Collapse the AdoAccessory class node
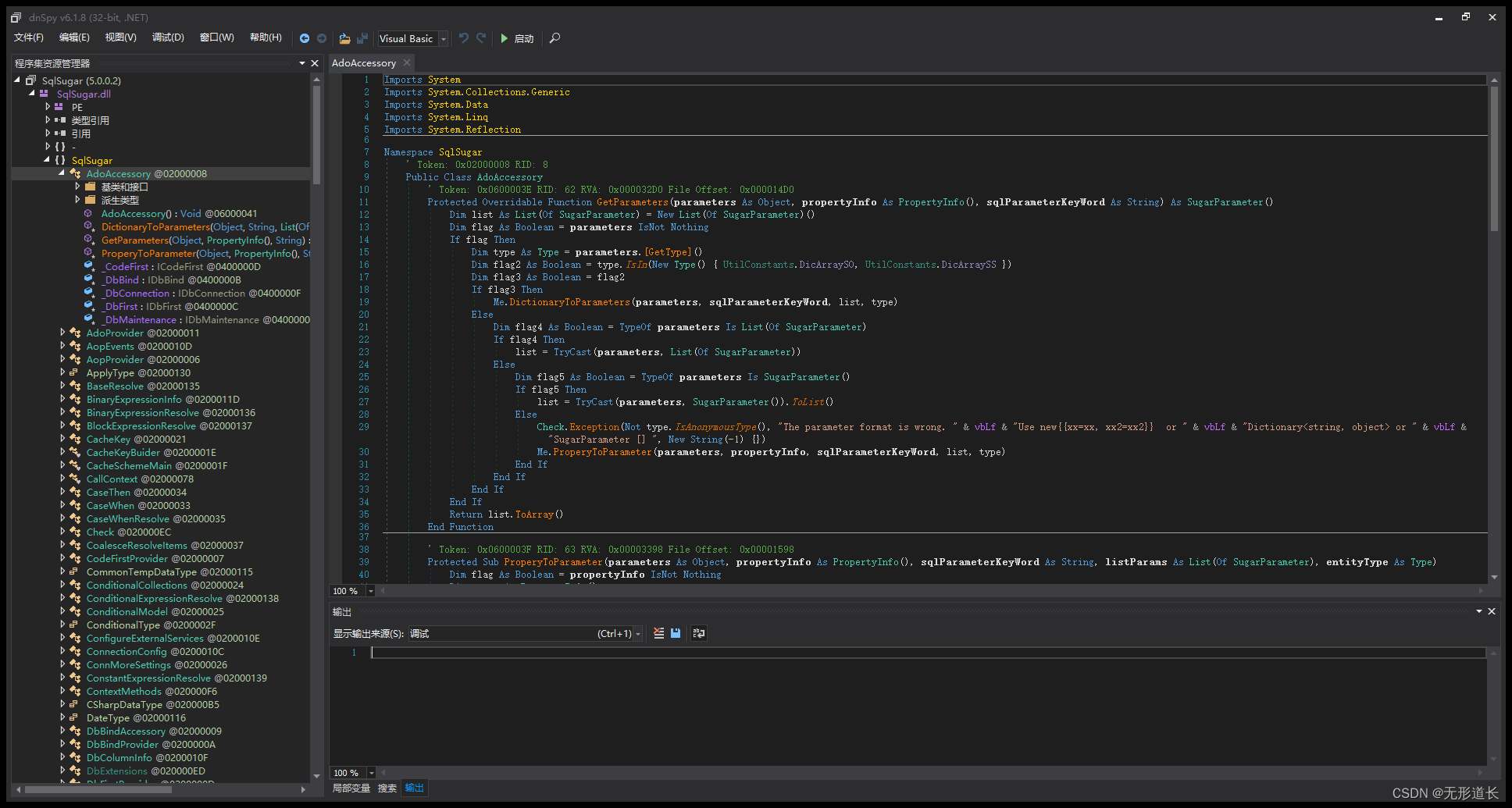 pos(62,173)
